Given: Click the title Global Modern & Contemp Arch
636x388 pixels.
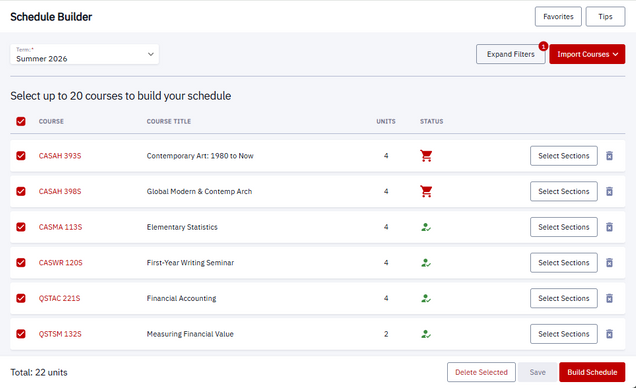Looking at the screenshot, I should pyautogui.click(x=199, y=191).
